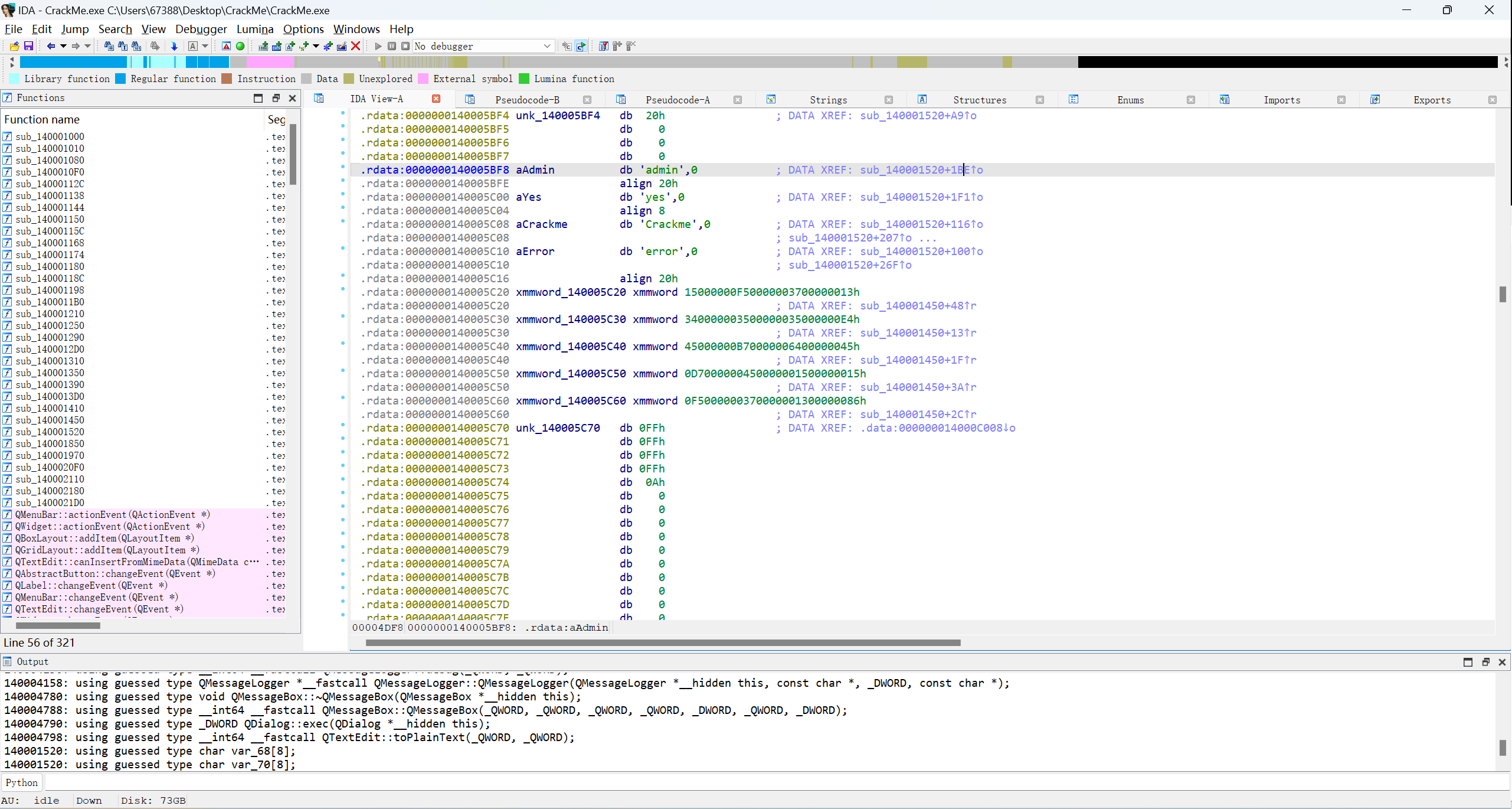
Task: Click the pencil rename/edit icon
Action: coord(342,46)
